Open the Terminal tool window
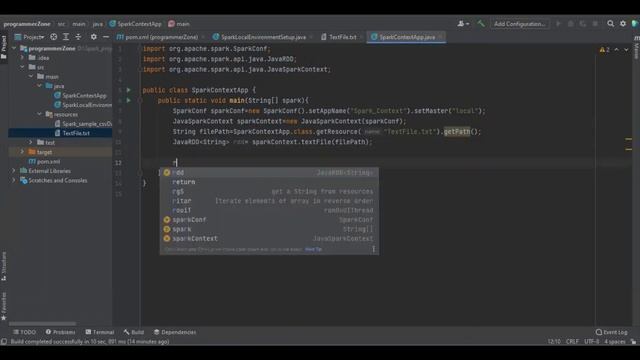Image resolution: width=640 pixels, height=360 pixels. pos(100,332)
